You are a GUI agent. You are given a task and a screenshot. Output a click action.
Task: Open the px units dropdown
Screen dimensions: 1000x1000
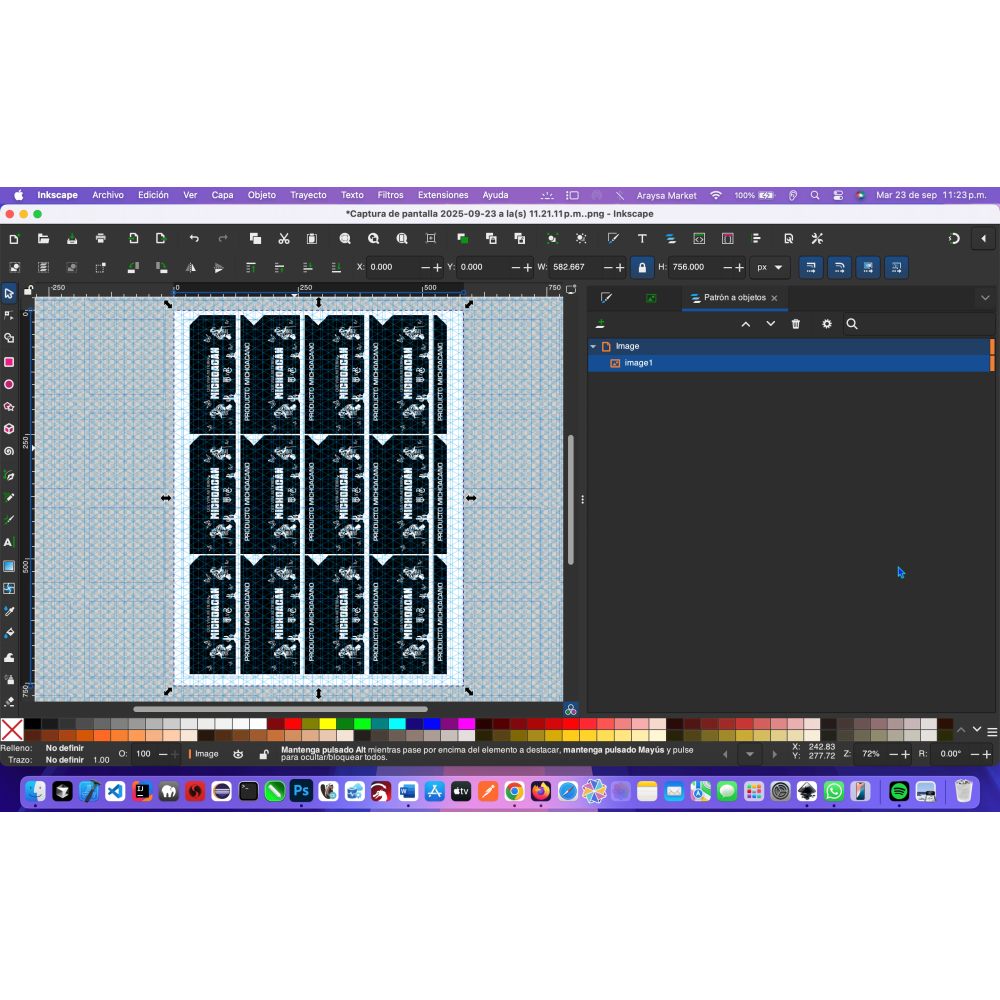[770, 268]
